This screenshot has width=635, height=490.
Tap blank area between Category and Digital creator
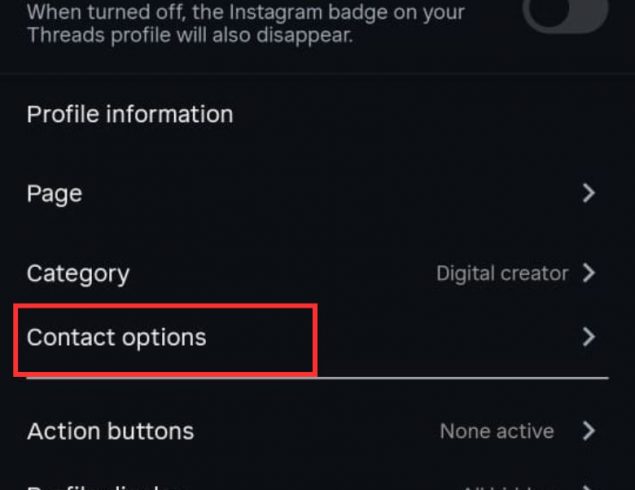click(x=280, y=273)
